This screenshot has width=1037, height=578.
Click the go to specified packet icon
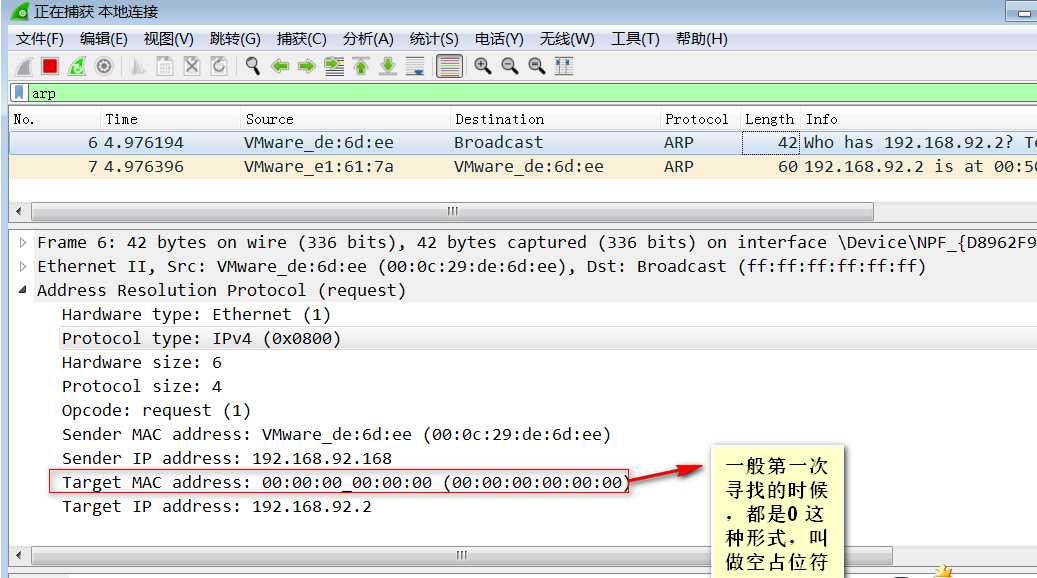[334, 66]
